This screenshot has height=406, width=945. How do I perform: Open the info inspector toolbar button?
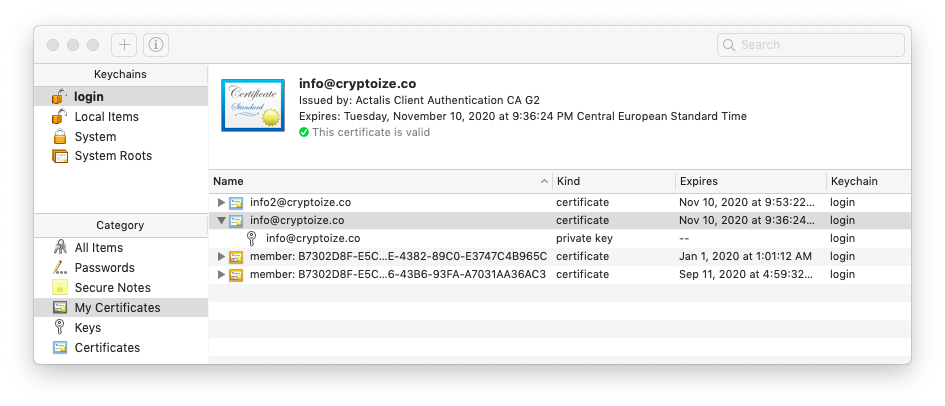click(x=156, y=45)
